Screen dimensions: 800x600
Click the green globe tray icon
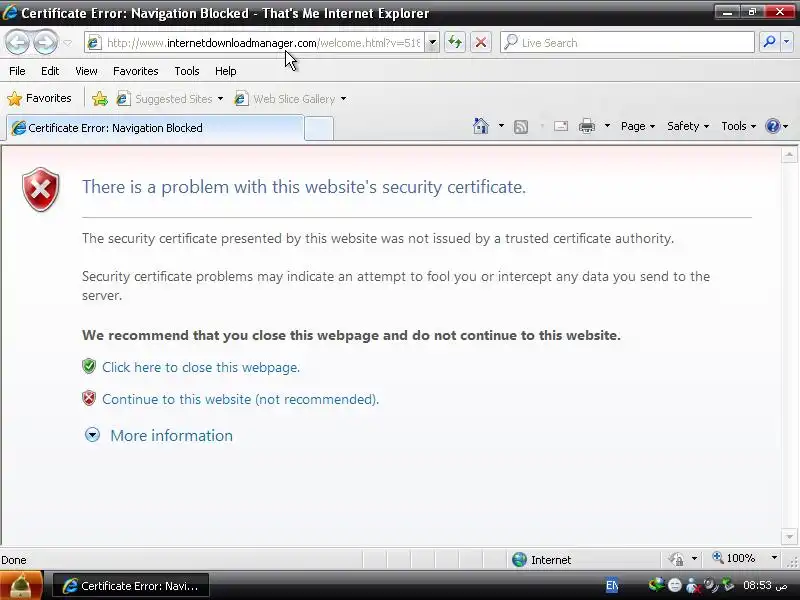tap(657, 585)
